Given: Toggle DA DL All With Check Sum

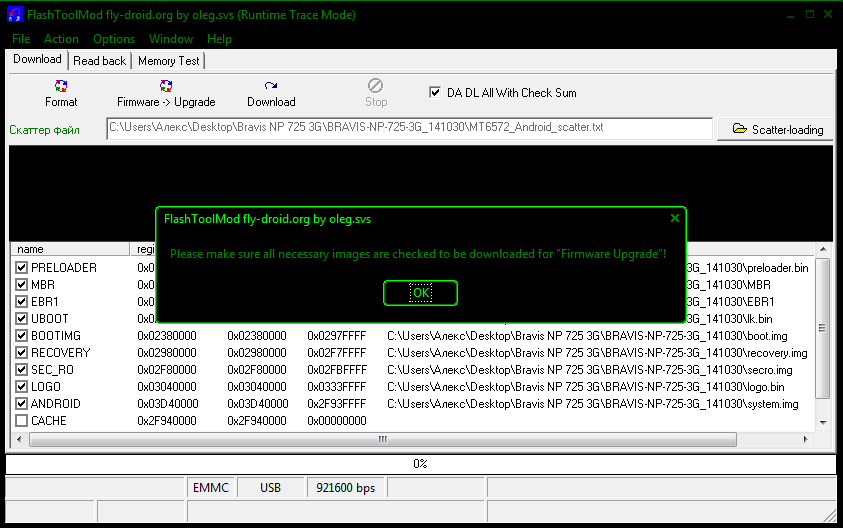Looking at the screenshot, I should tap(435, 93).
